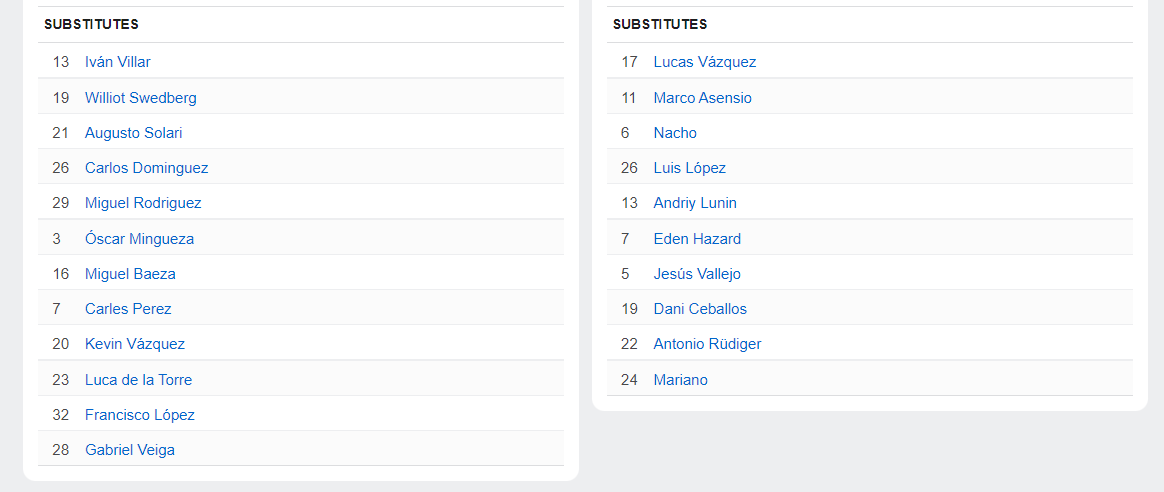The width and height of the screenshot is (1164, 492).
Task: Open the Luca de la Torre link
Action: point(138,379)
